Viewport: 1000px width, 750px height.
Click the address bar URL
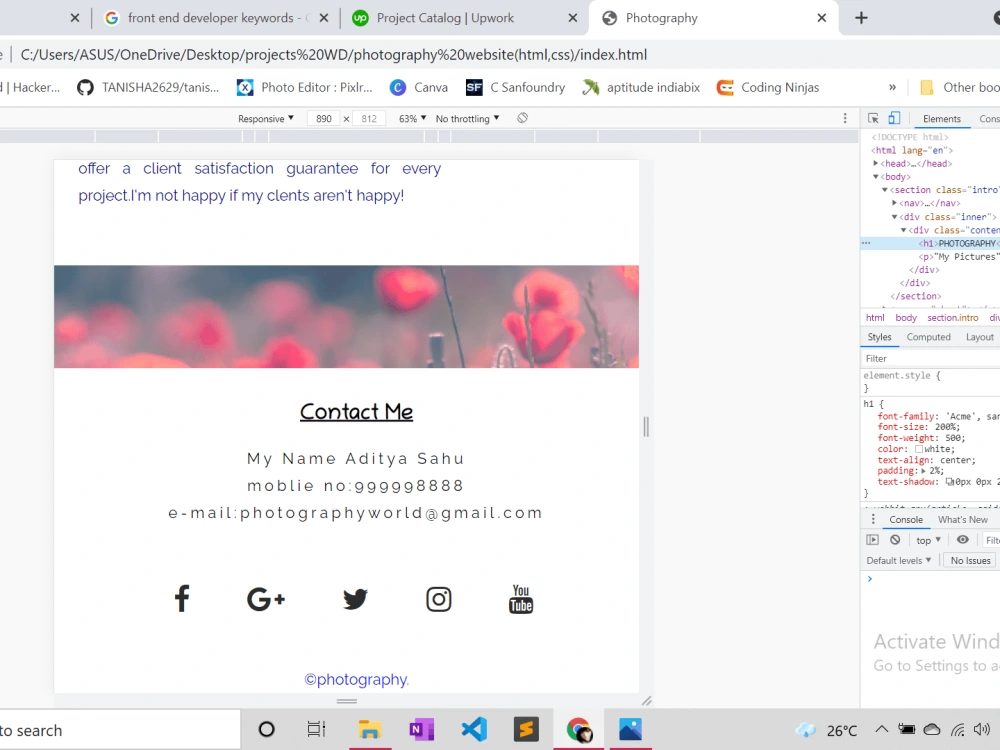coord(334,55)
